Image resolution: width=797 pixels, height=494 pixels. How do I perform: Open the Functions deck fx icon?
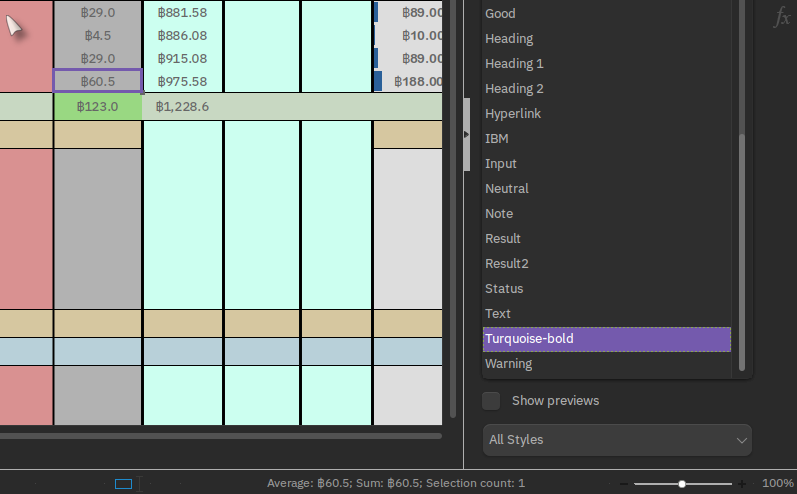[x=782, y=18]
